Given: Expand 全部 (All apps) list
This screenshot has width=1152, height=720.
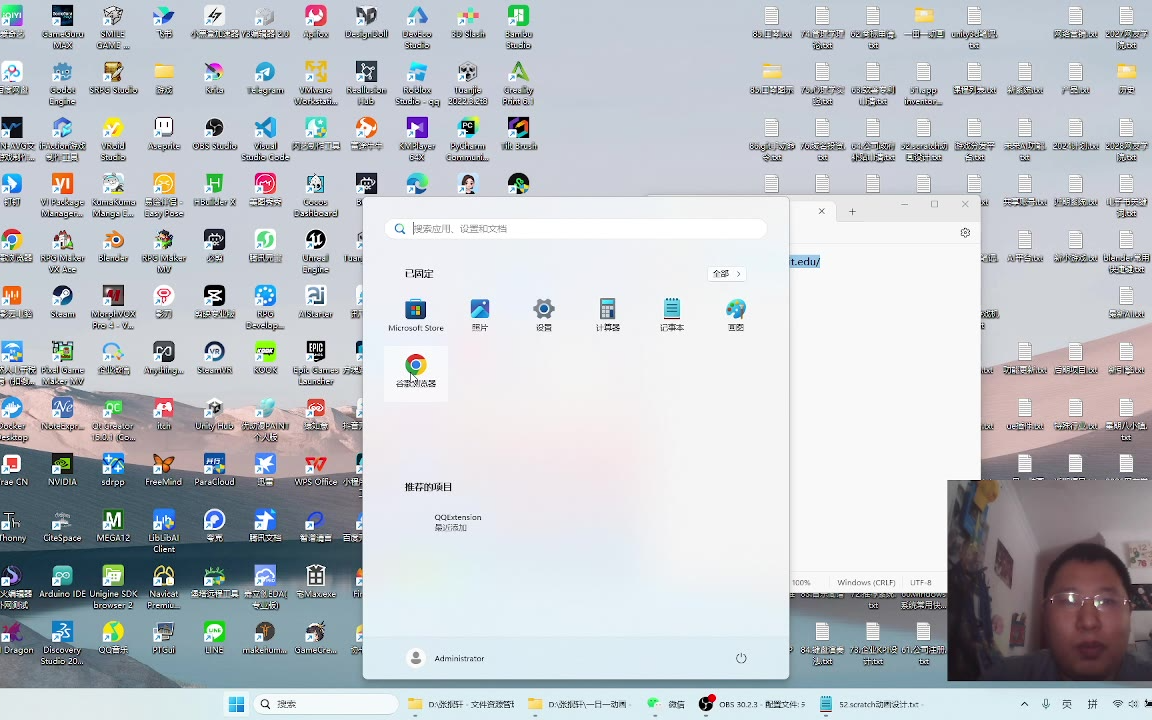Looking at the screenshot, I should [727, 273].
